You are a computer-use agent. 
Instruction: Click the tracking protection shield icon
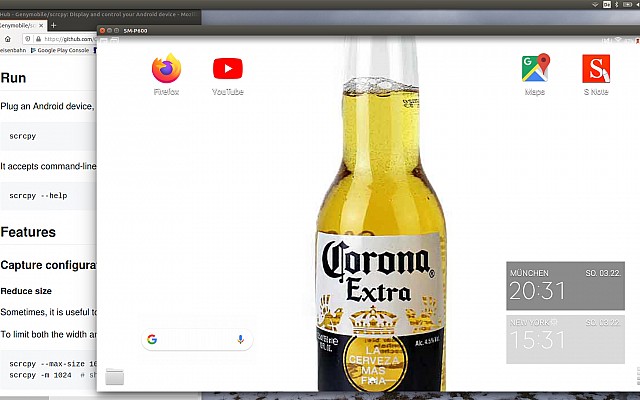click(x=27, y=39)
